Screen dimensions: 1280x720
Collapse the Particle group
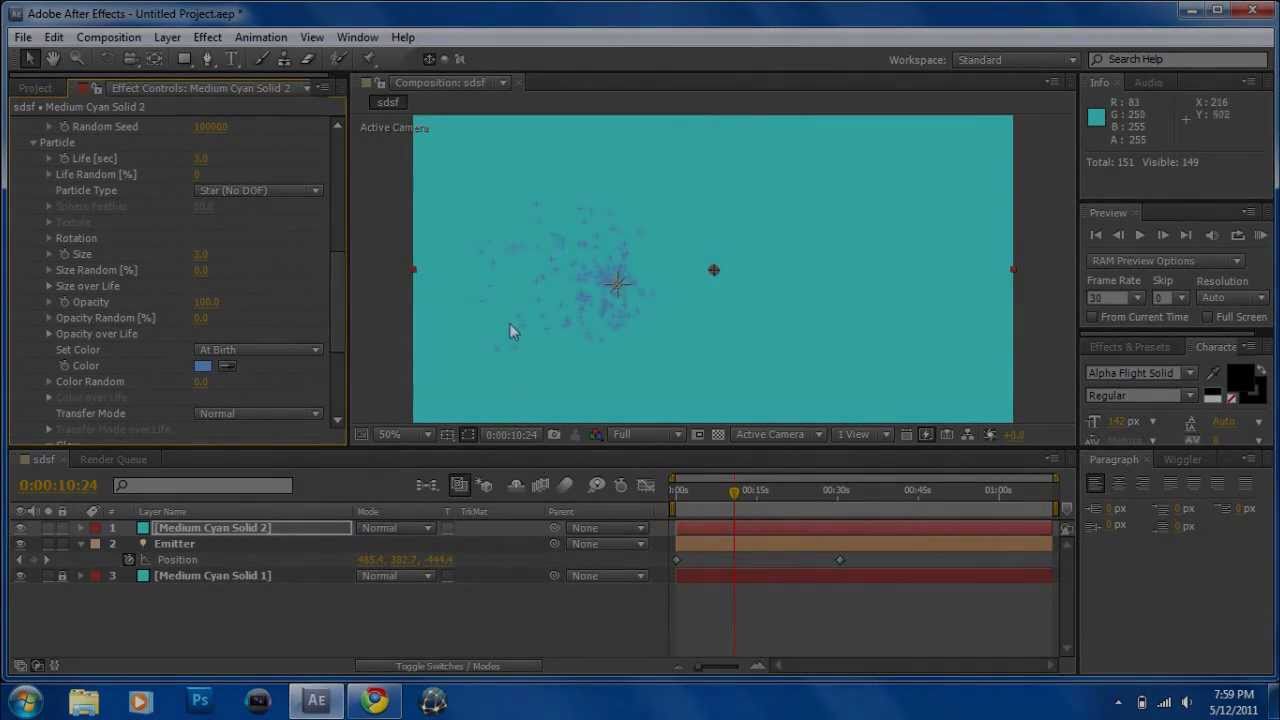[33, 143]
